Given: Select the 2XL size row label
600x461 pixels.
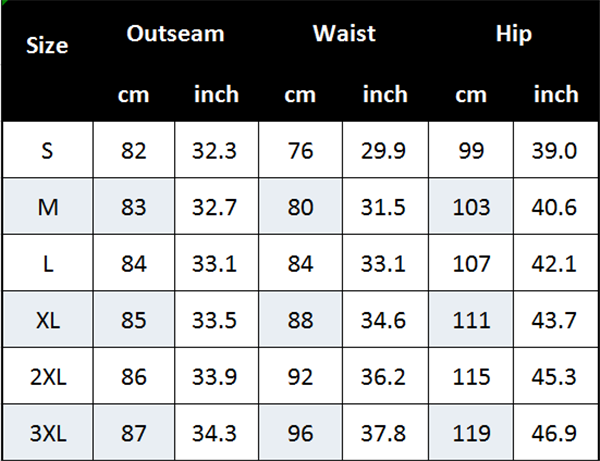Looking at the screenshot, I should pos(47,378).
